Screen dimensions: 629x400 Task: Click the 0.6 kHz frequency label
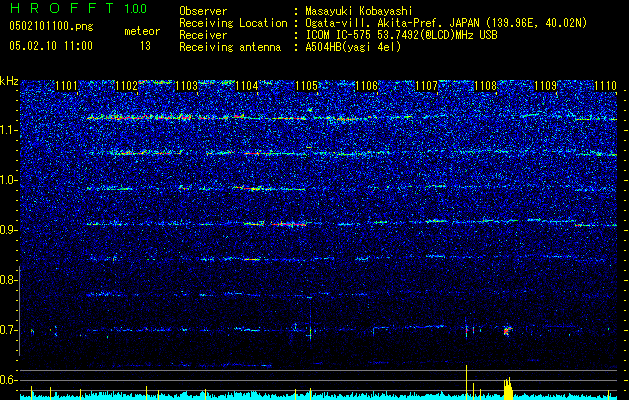click(x=8, y=380)
